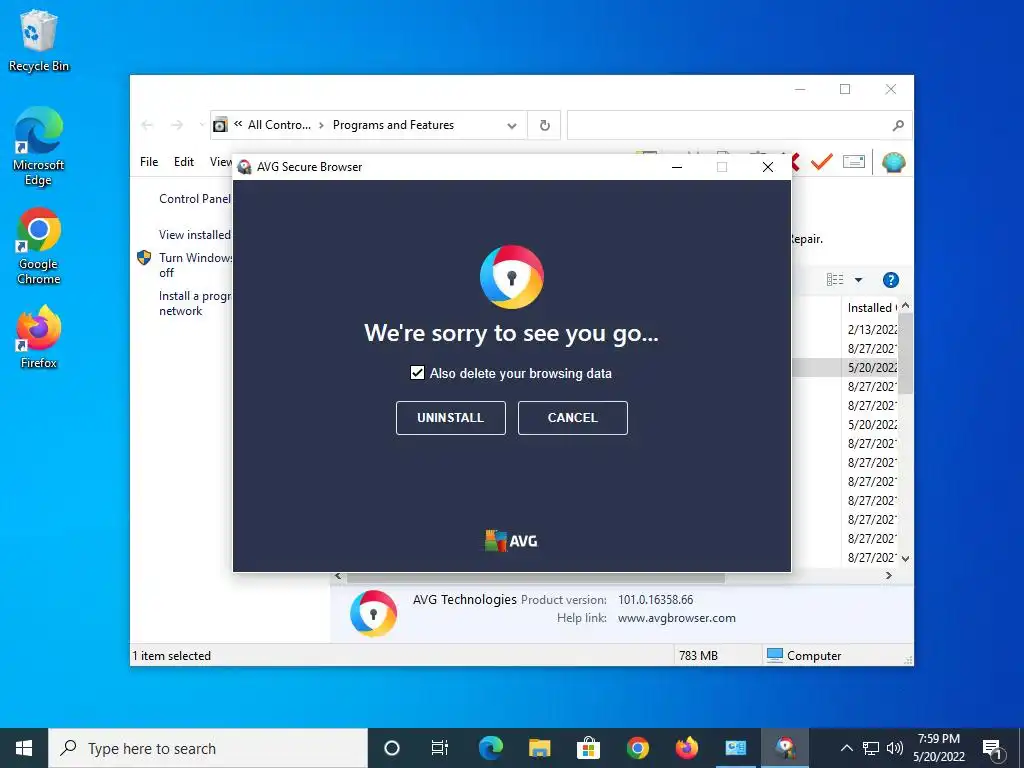The width and height of the screenshot is (1024, 768).
Task: Open Cortana from the taskbar
Action: pyautogui.click(x=392, y=748)
